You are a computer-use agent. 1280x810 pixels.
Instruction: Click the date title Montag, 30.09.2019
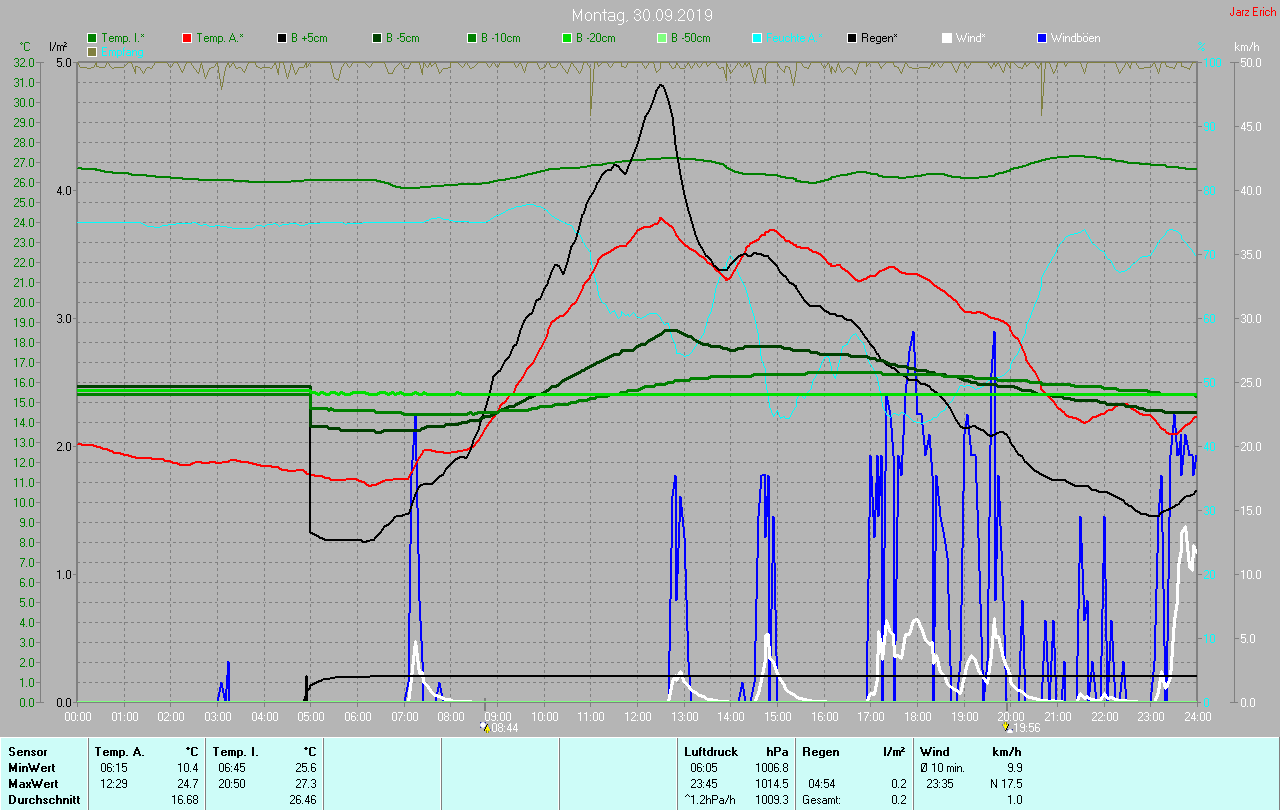(x=642, y=15)
